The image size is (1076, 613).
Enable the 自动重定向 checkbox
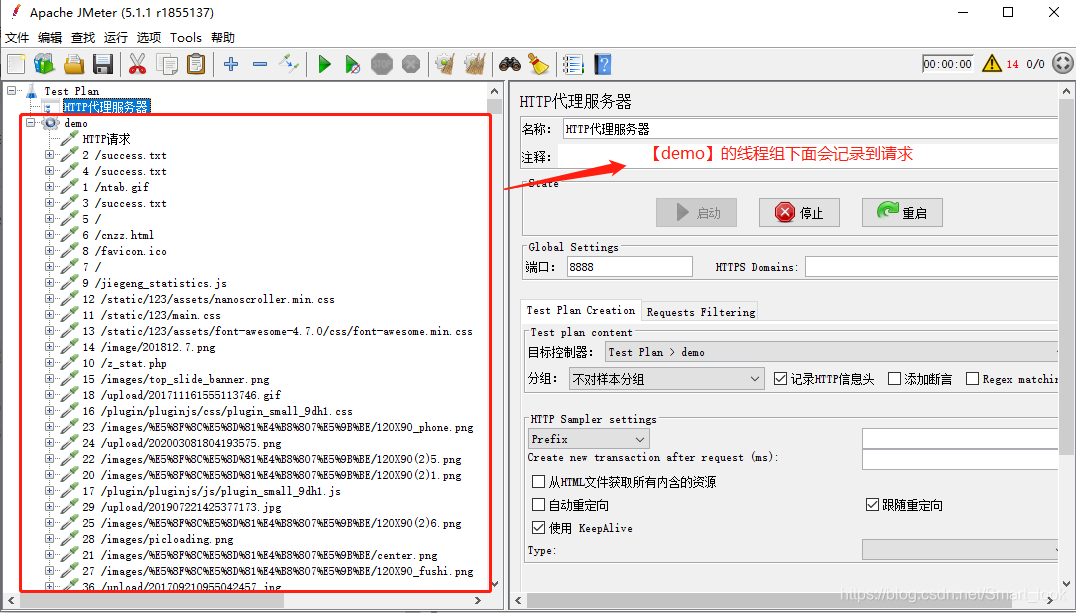pyautogui.click(x=539, y=505)
